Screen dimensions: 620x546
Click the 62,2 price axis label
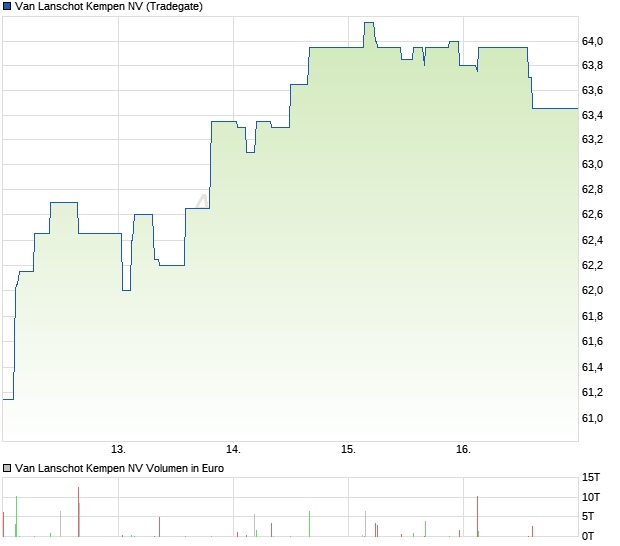592,265
